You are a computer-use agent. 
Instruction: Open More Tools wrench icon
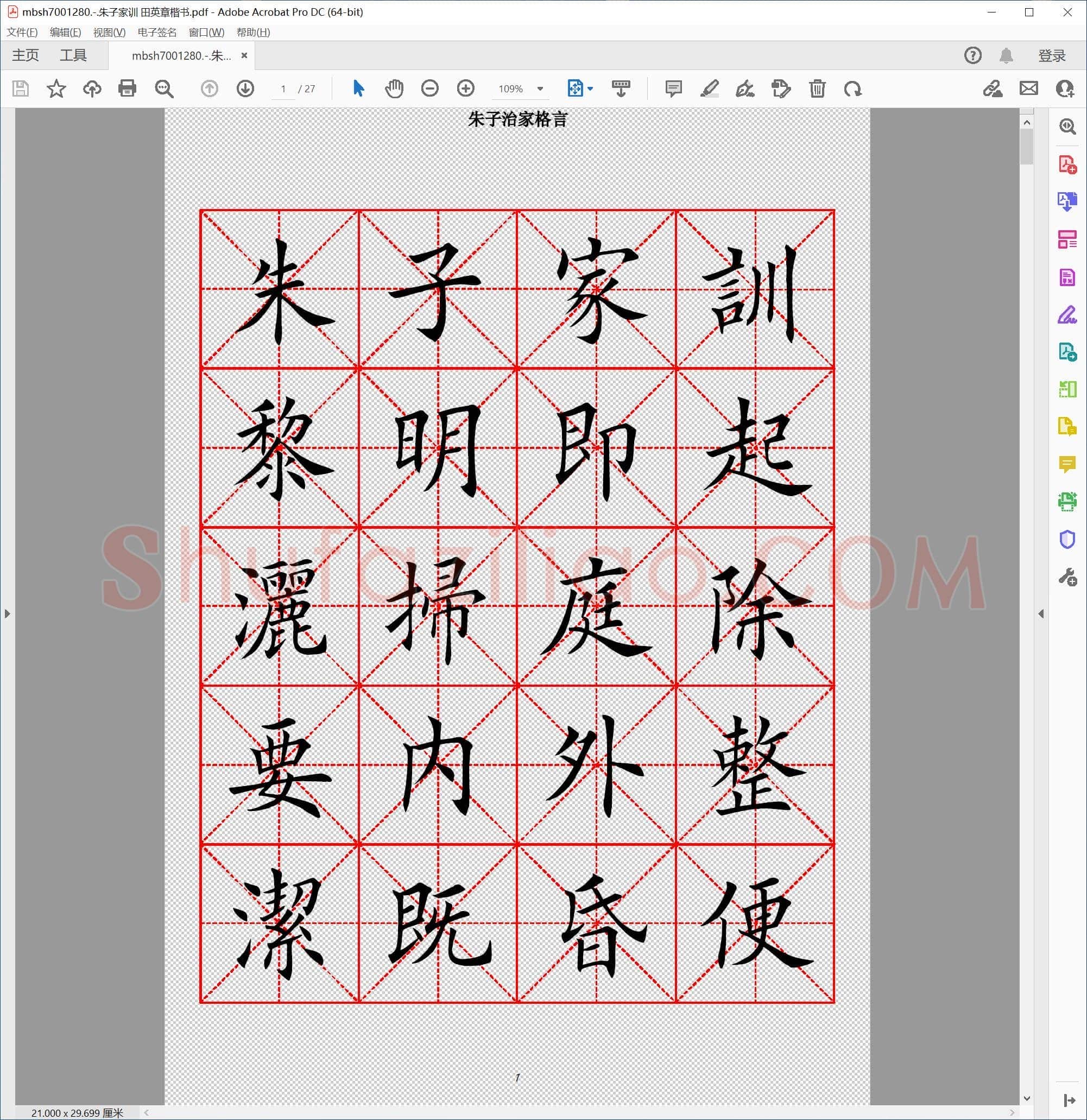click(x=1067, y=577)
